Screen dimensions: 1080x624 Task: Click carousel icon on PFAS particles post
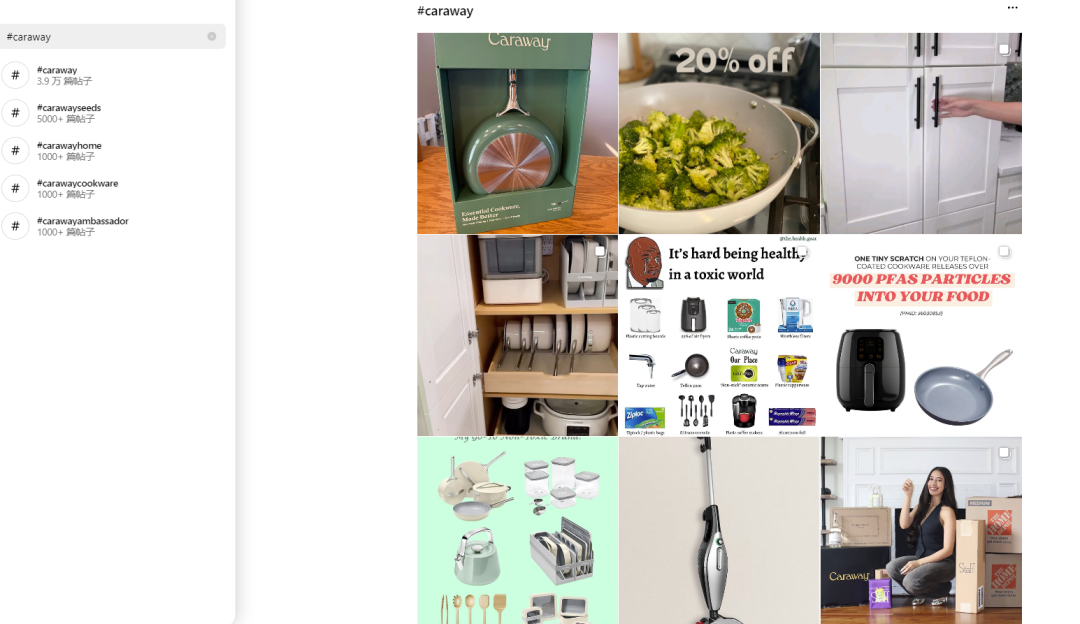[x=1004, y=251]
